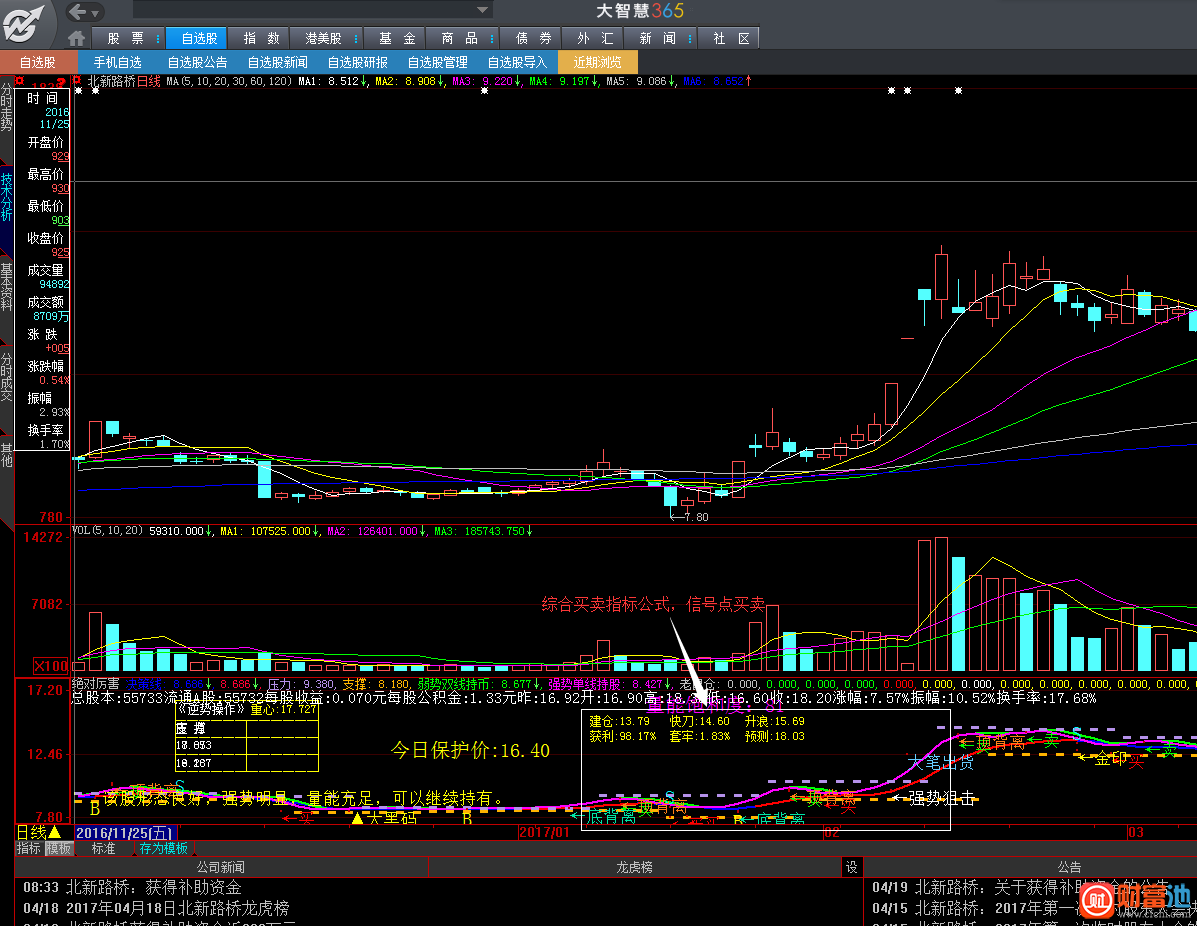
Task: Open the 外汇 menu tab
Action: (595, 38)
